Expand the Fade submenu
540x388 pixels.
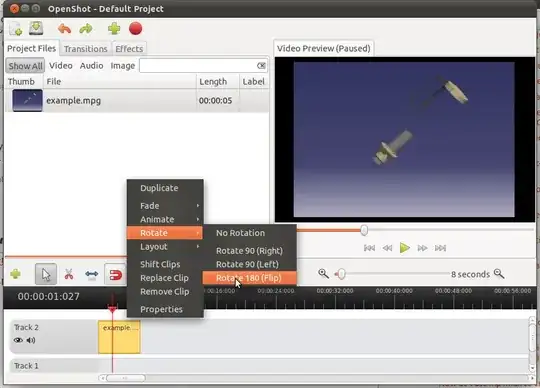pyautogui.click(x=165, y=206)
